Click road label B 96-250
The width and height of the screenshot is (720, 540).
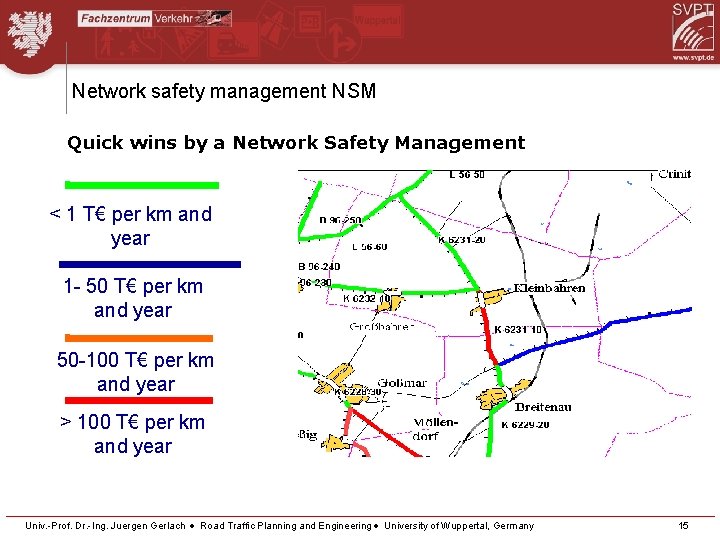[340, 220]
